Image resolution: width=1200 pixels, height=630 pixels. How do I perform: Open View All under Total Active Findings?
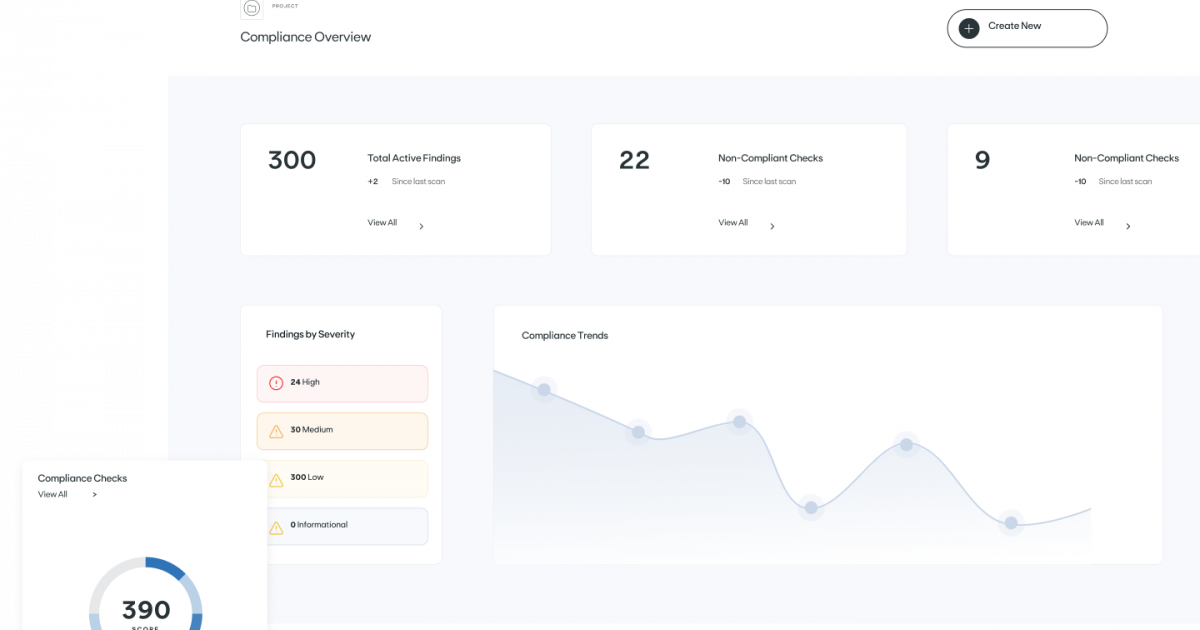382,222
